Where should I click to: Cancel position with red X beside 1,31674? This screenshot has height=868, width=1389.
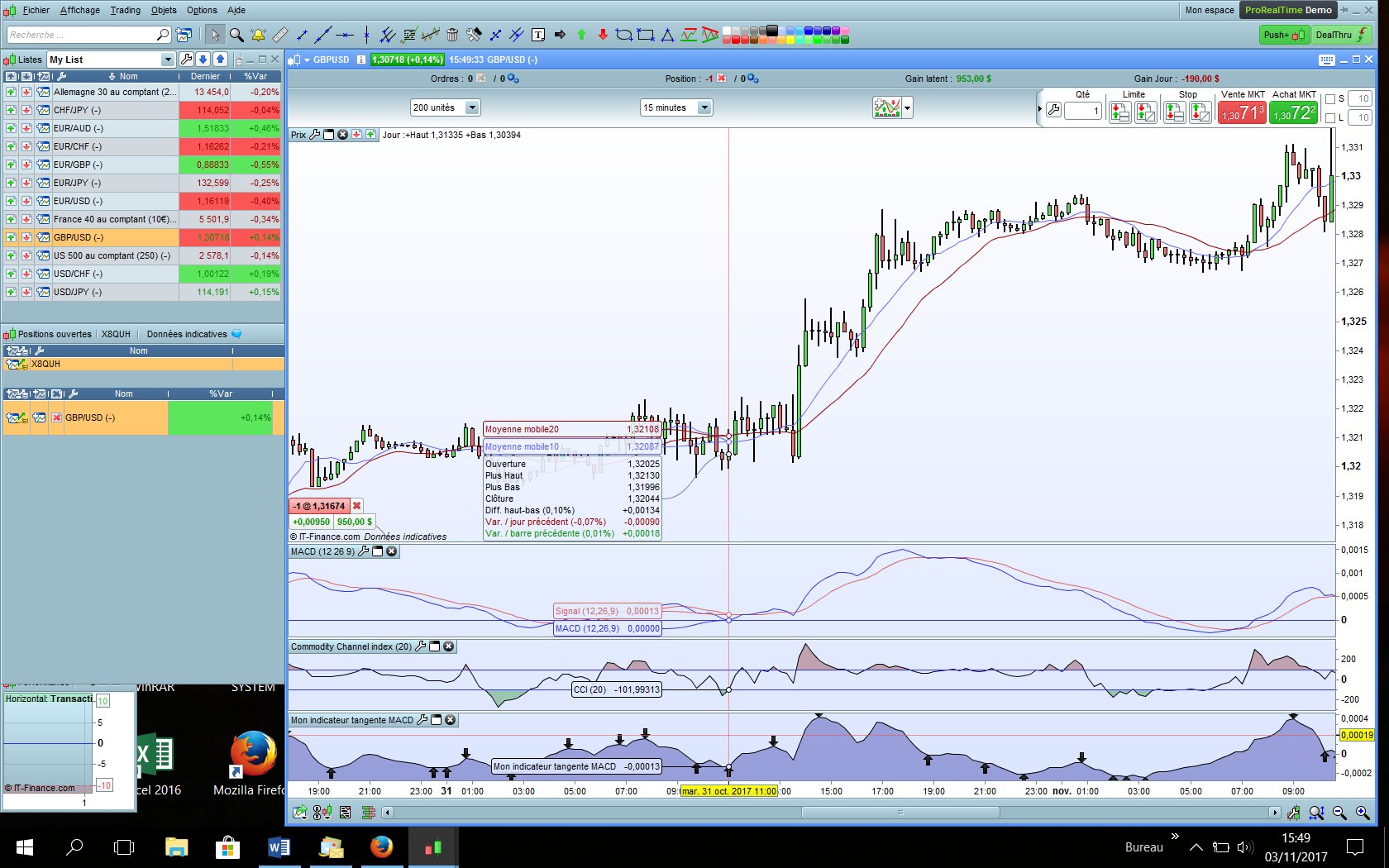(357, 506)
